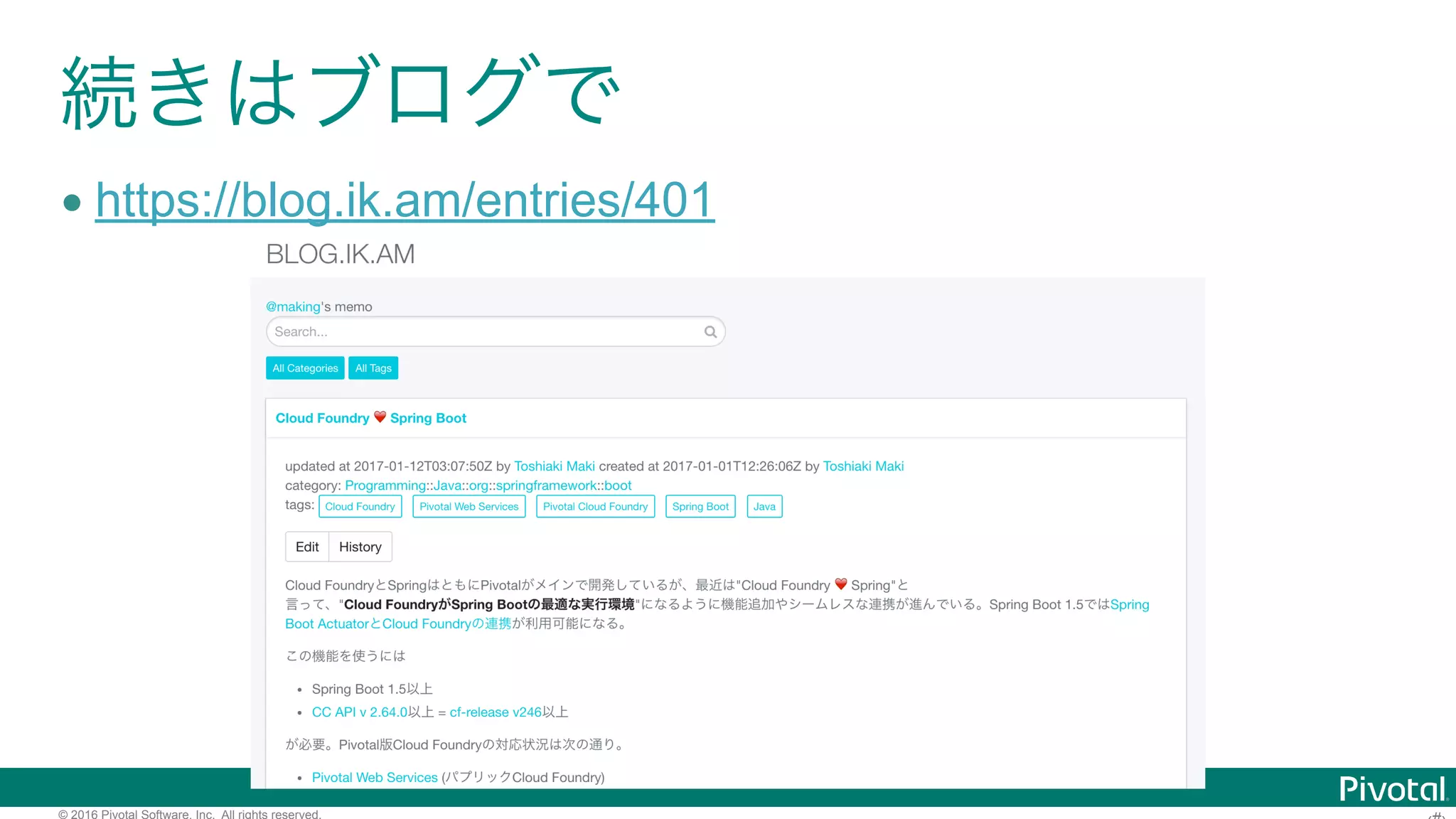This screenshot has width=1456, height=819.
Task: Select the org category link
Action: 478,486
